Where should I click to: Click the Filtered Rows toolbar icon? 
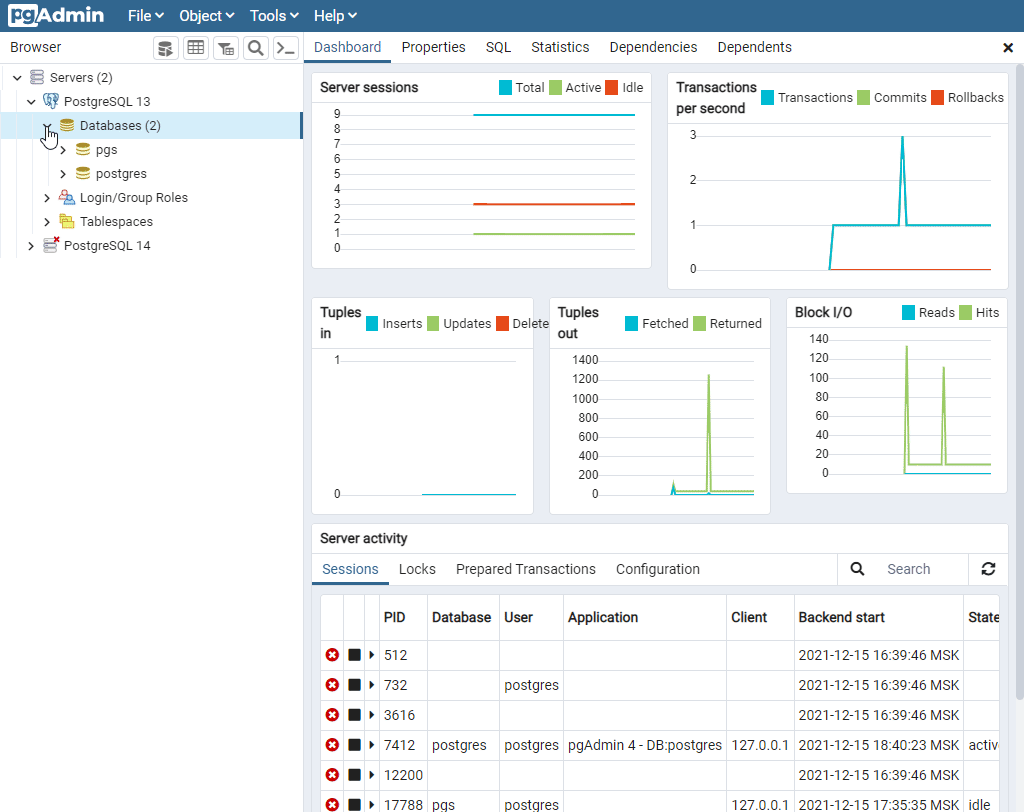point(226,48)
